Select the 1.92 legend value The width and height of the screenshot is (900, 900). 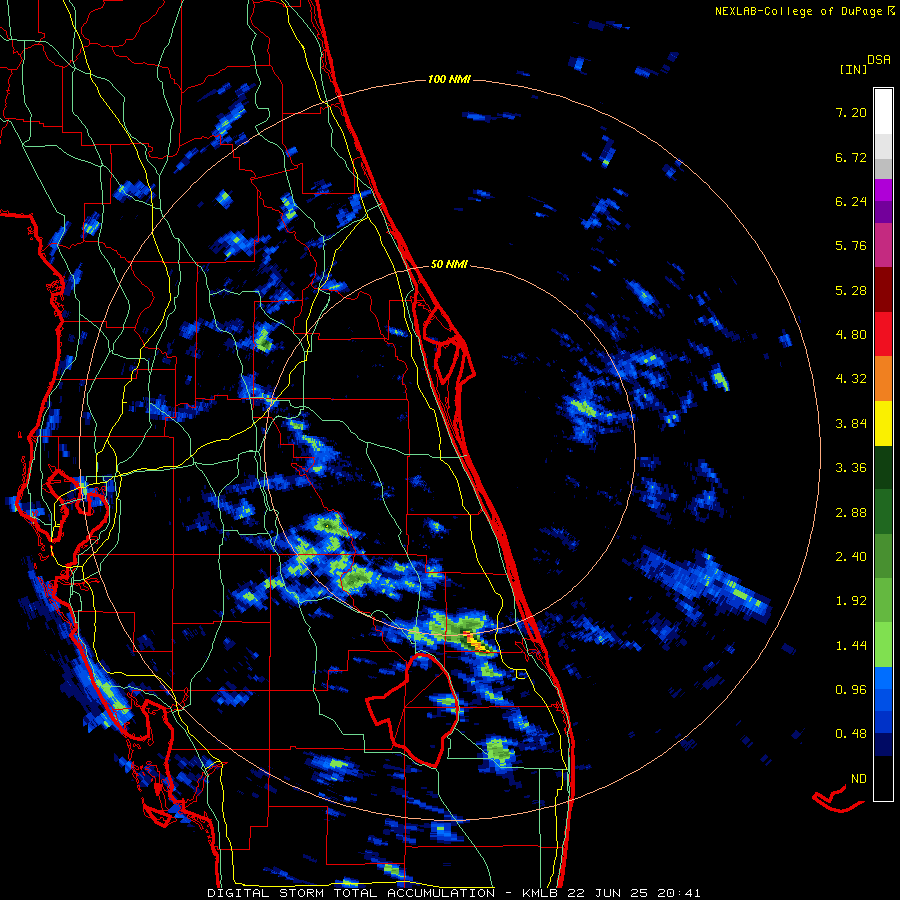point(851,601)
